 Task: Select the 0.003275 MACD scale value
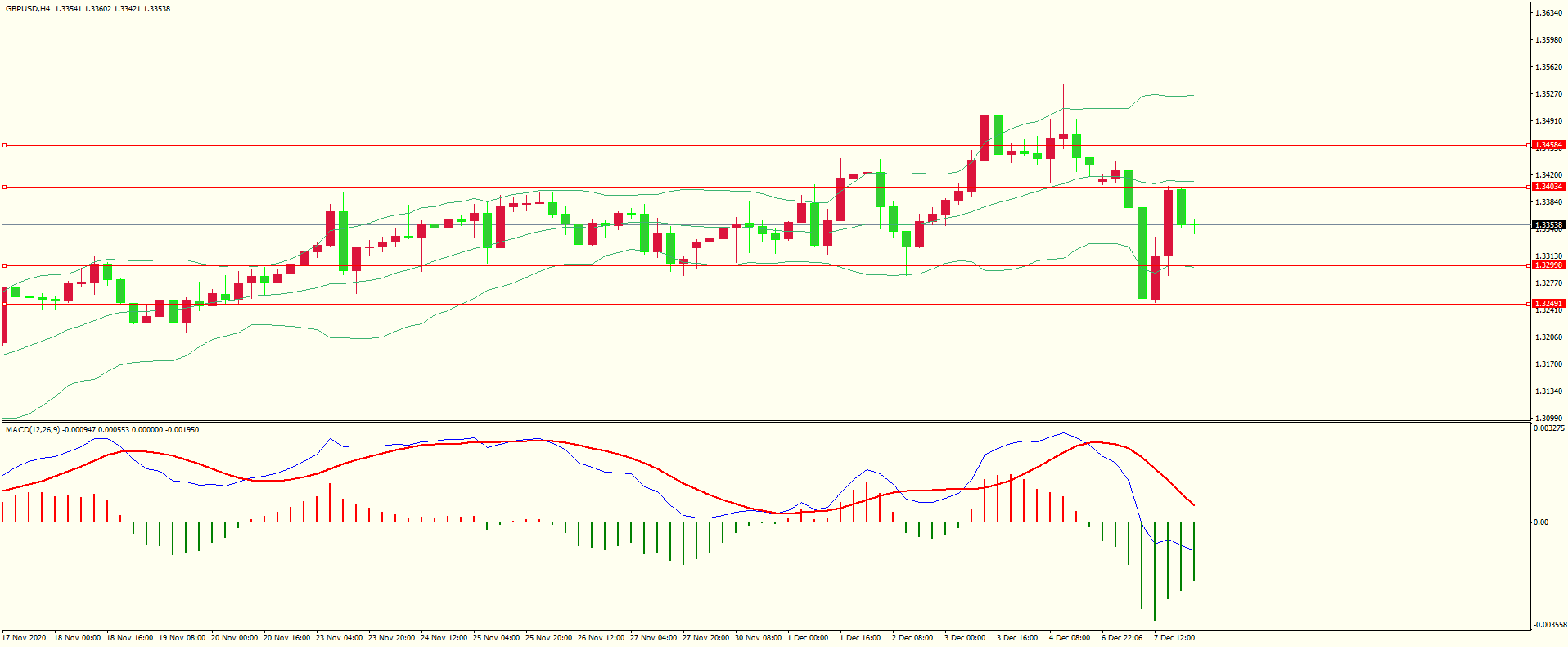(x=1548, y=428)
